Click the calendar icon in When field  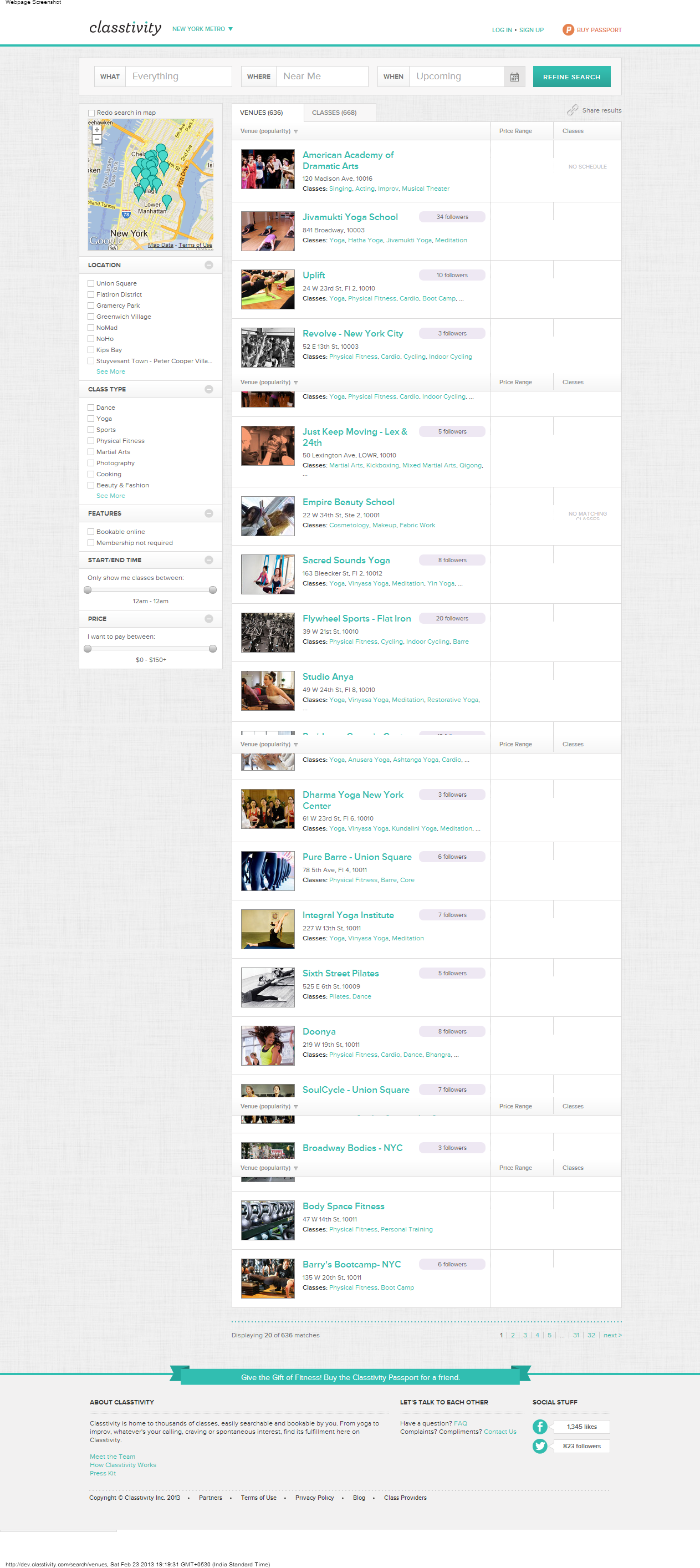click(514, 77)
